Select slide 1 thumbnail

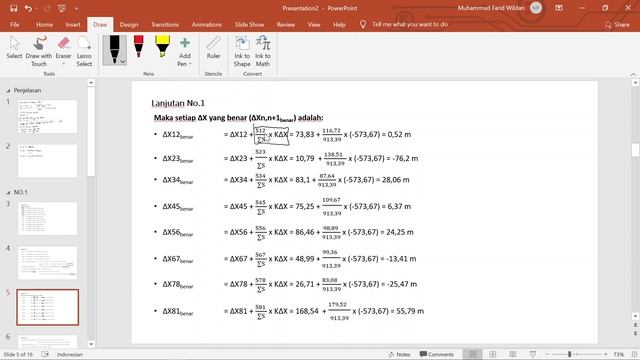click(47, 117)
